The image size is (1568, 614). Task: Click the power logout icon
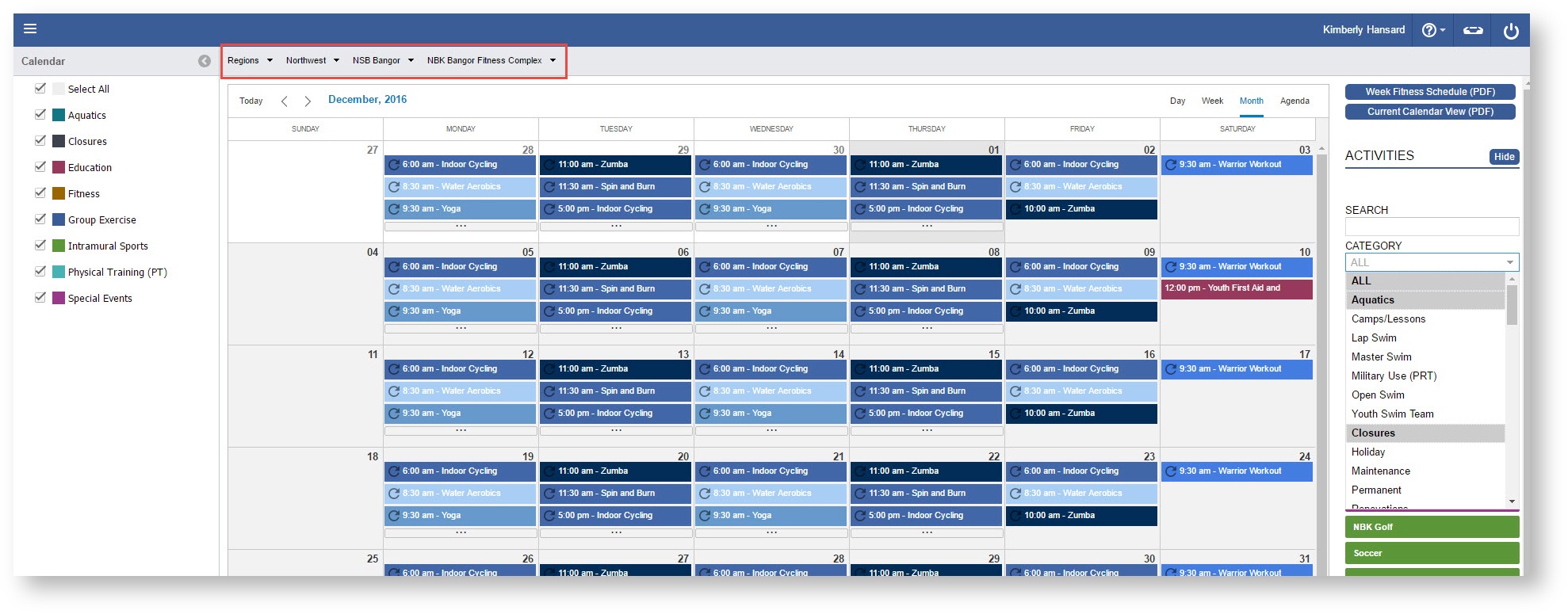pos(1511,31)
